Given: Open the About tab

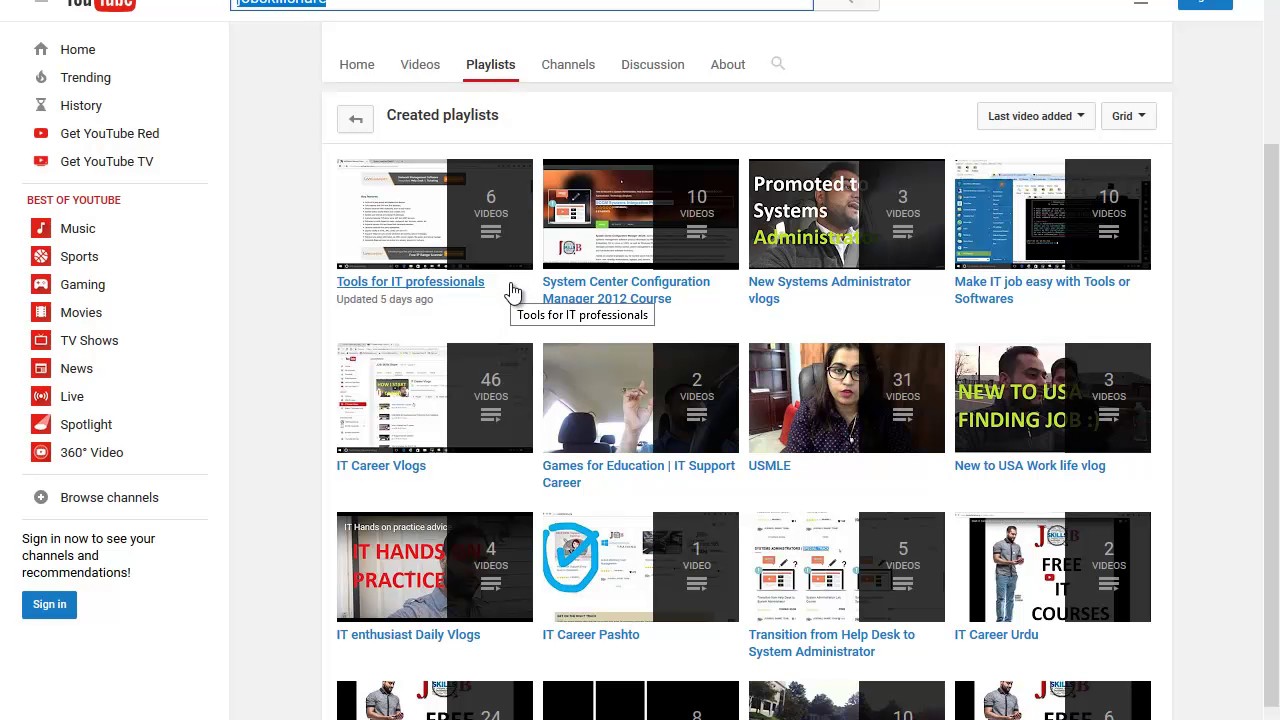Looking at the screenshot, I should pyautogui.click(x=728, y=64).
